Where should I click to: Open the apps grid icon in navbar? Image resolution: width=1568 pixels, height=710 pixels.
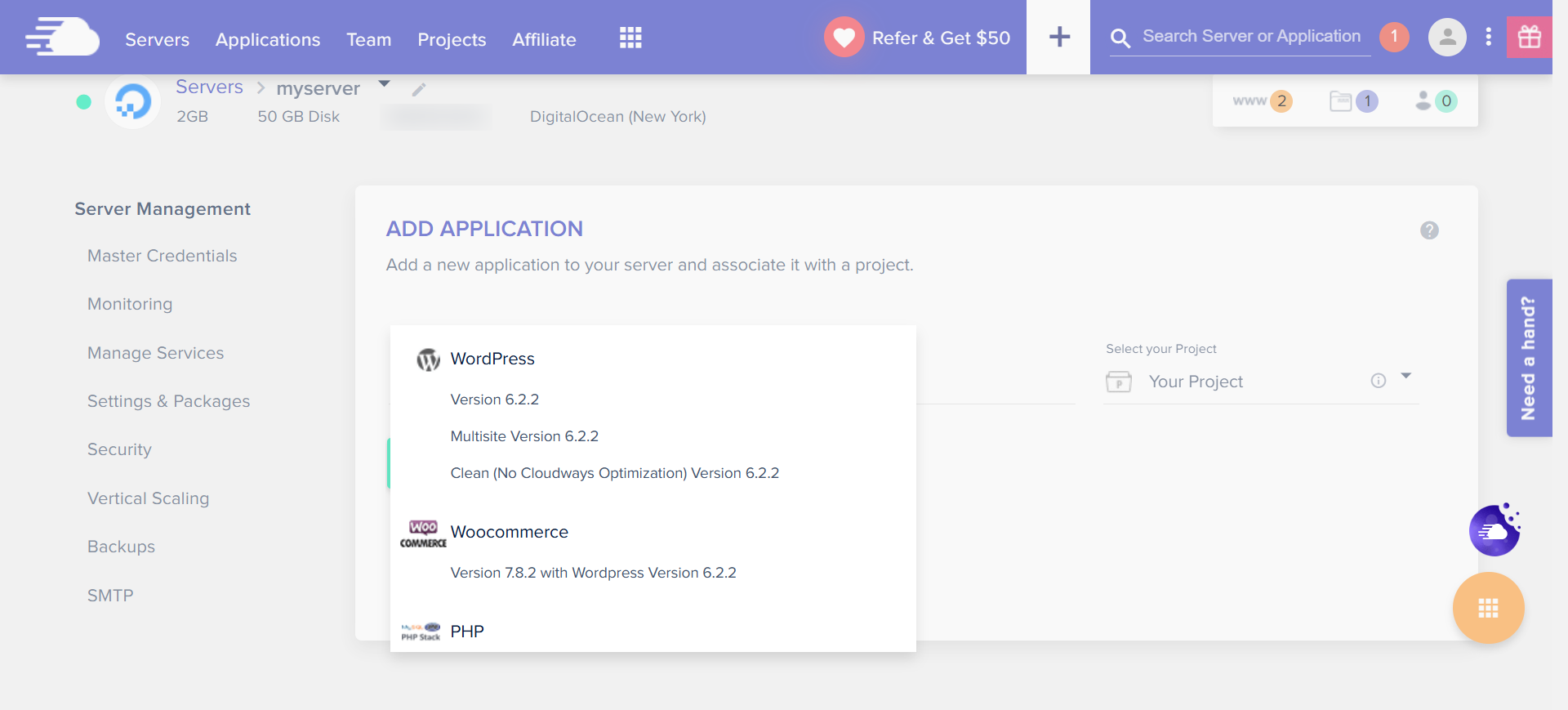pyautogui.click(x=630, y=38)
